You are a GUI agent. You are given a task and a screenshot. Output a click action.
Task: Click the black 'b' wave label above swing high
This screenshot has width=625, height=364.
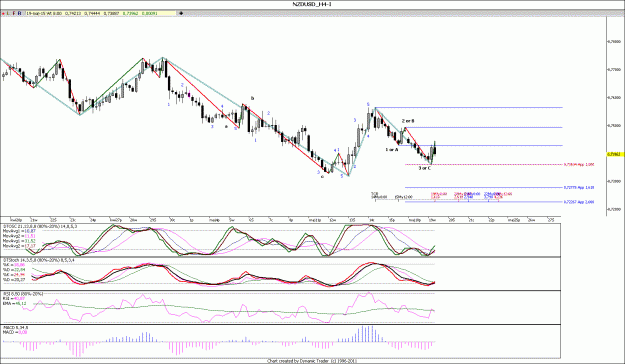(252, 98)
